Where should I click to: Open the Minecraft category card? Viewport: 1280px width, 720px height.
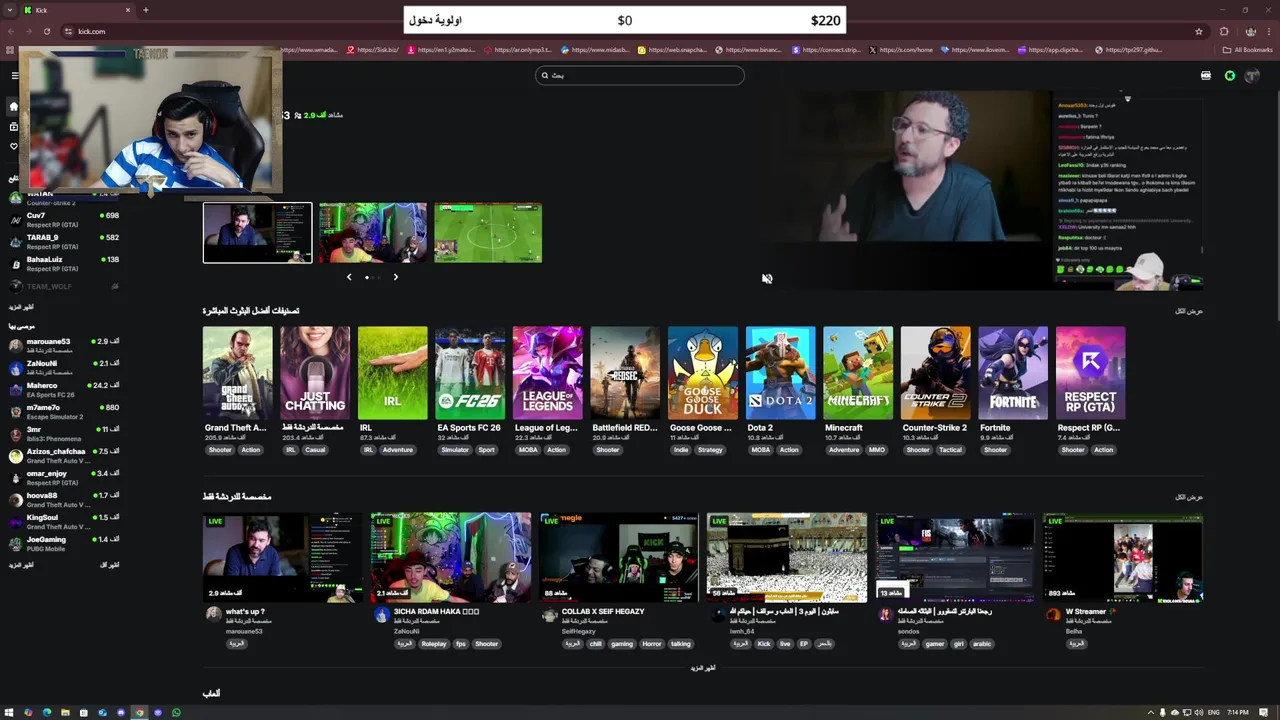click(858, 373)
